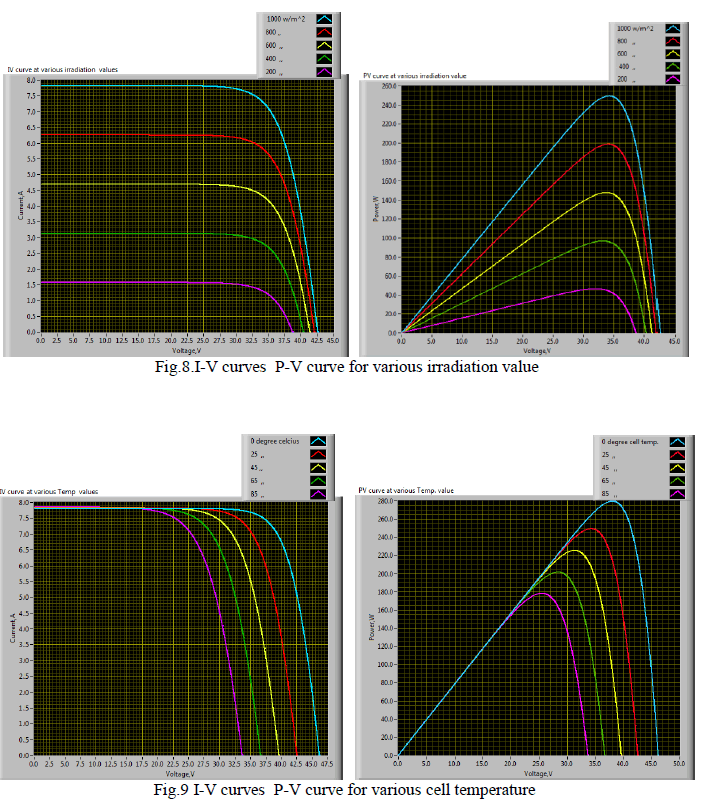Click cyan 0 degree celcius plot icon

(x=320, y=440)
